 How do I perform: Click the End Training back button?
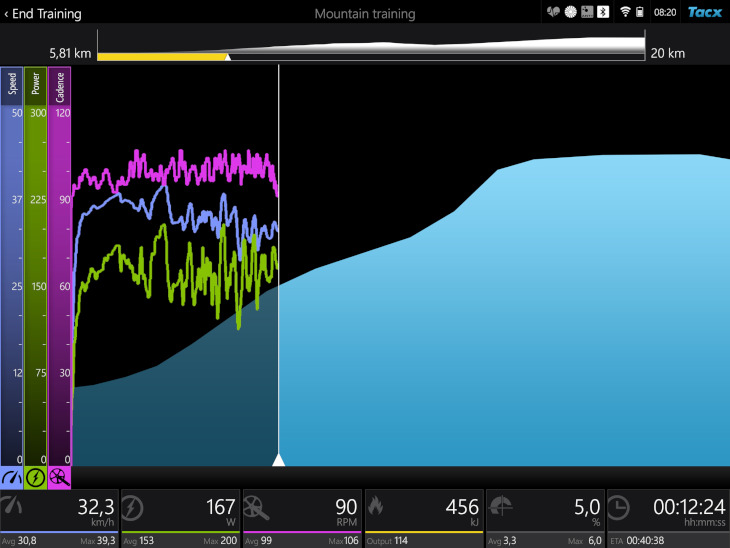point(43,14)
